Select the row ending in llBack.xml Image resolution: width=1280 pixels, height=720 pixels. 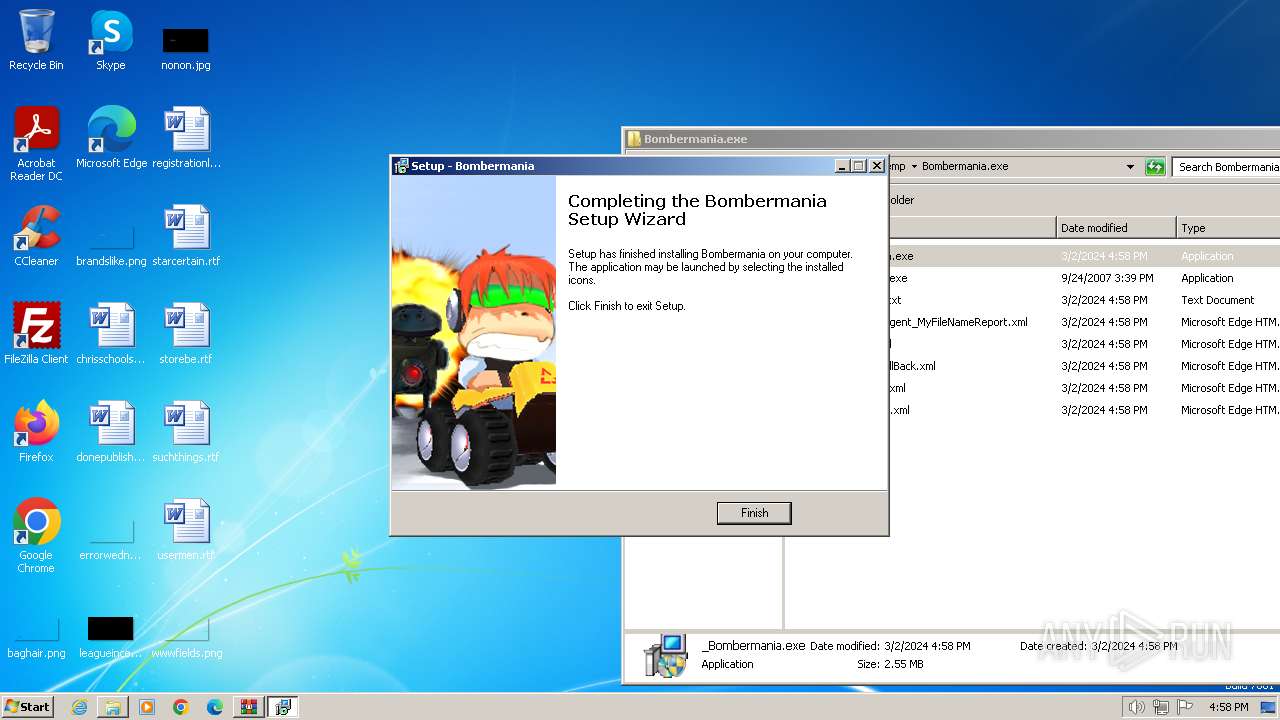[1084, 366]
